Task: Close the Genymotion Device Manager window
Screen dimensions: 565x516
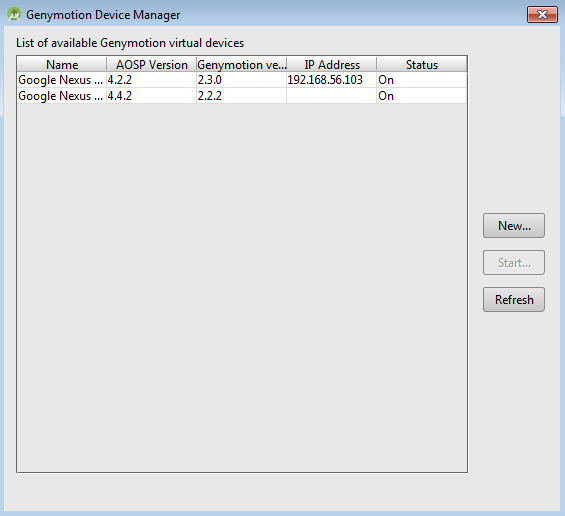Action: (x=542, y=14)
